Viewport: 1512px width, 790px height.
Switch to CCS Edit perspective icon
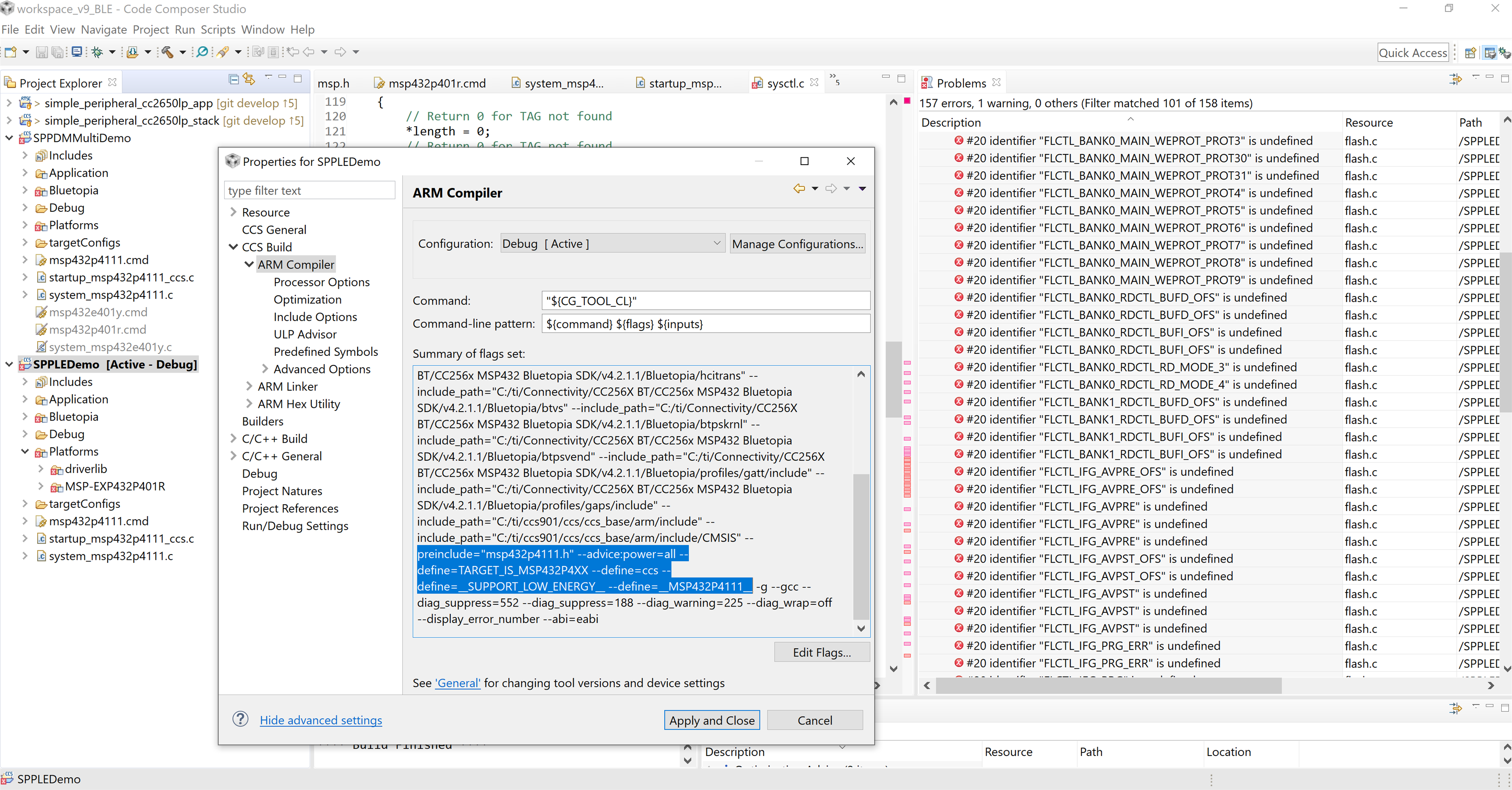click(1490, 53)
